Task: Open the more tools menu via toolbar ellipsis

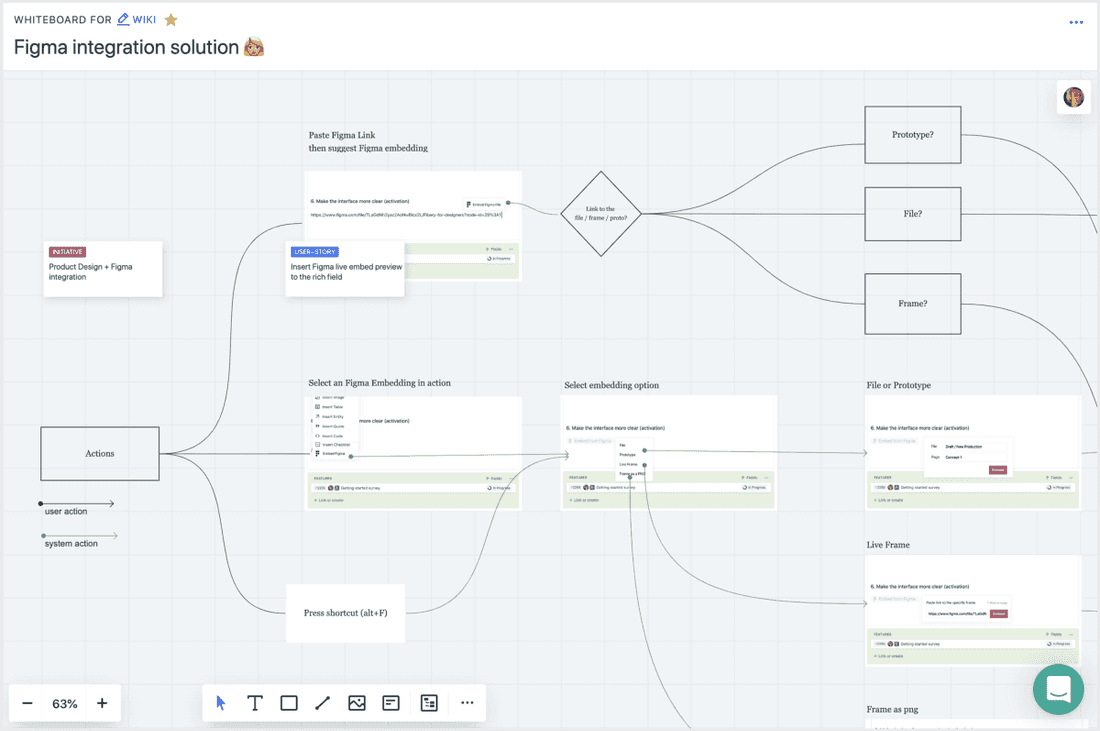Action: click(467, 703)
